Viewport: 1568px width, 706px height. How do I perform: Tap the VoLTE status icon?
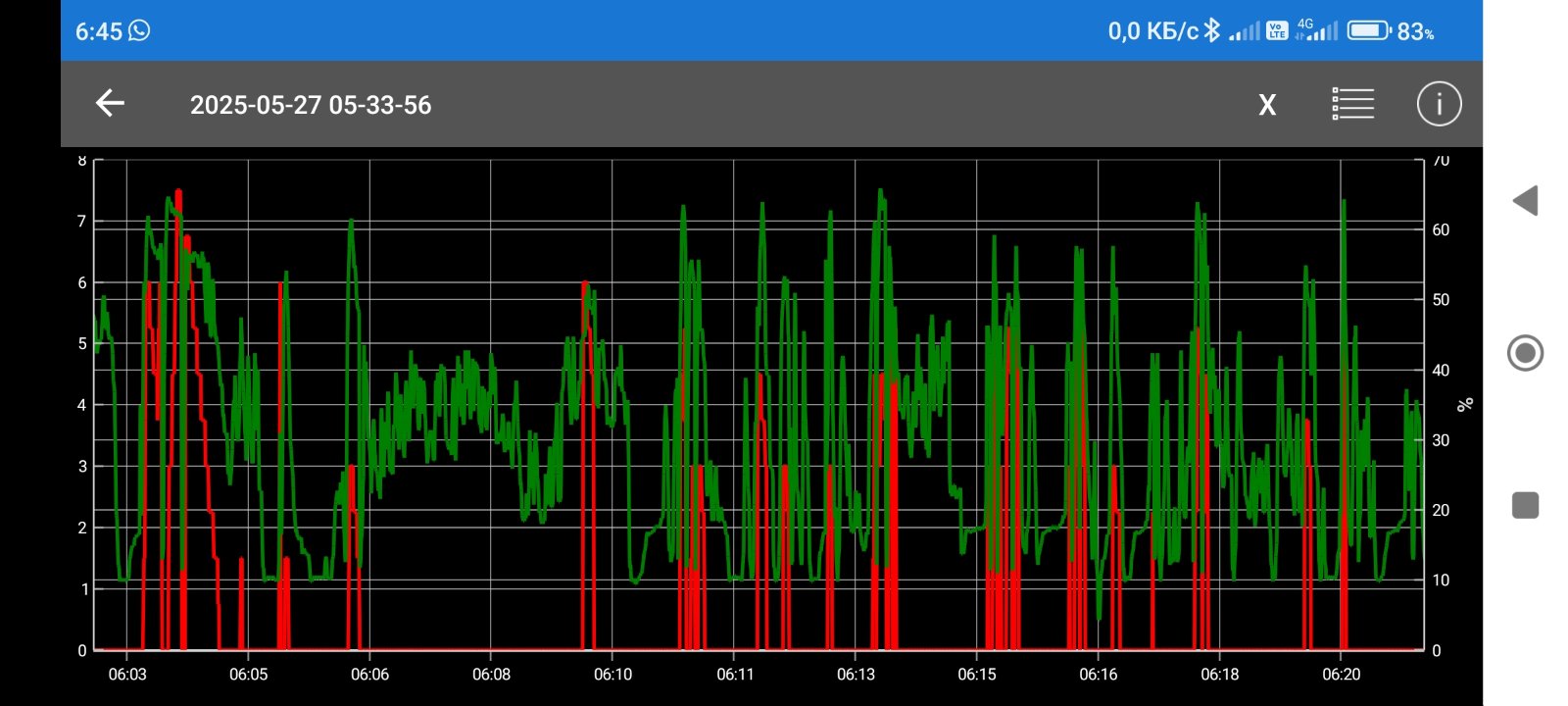click(x=1277, y=30)
